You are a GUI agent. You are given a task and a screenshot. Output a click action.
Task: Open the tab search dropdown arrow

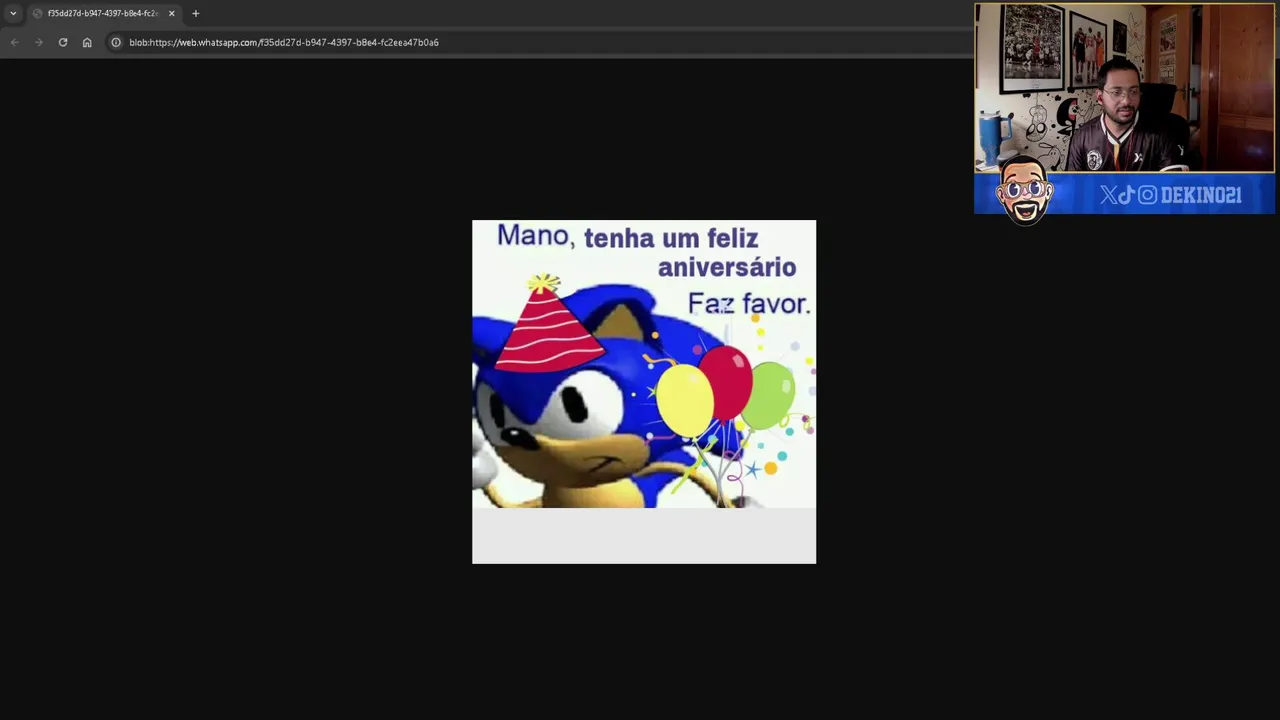coord(13,13)
